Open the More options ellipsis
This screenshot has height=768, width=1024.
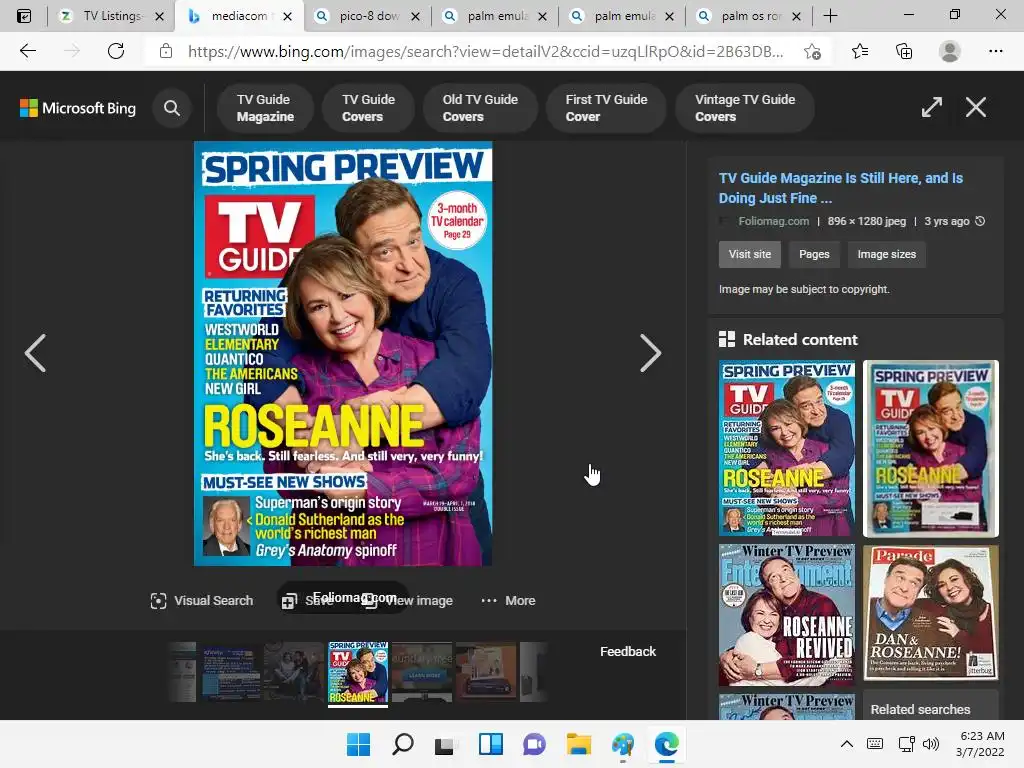[x=508, y=600]
